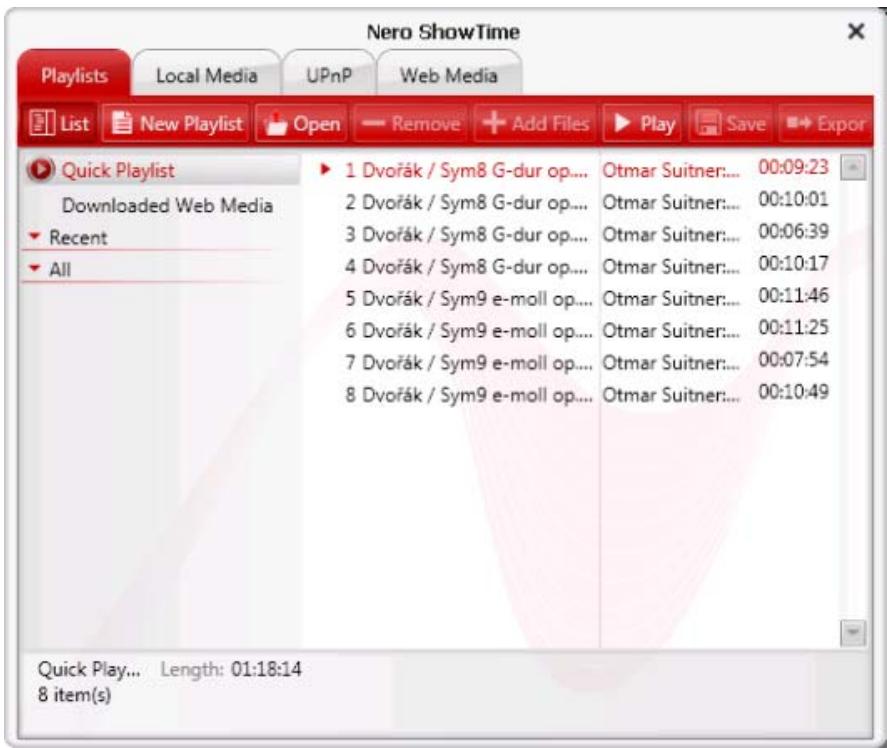Create a New Playlist
Image resolution: width=887 pixels, height=748 pixels.
[176, 123]
